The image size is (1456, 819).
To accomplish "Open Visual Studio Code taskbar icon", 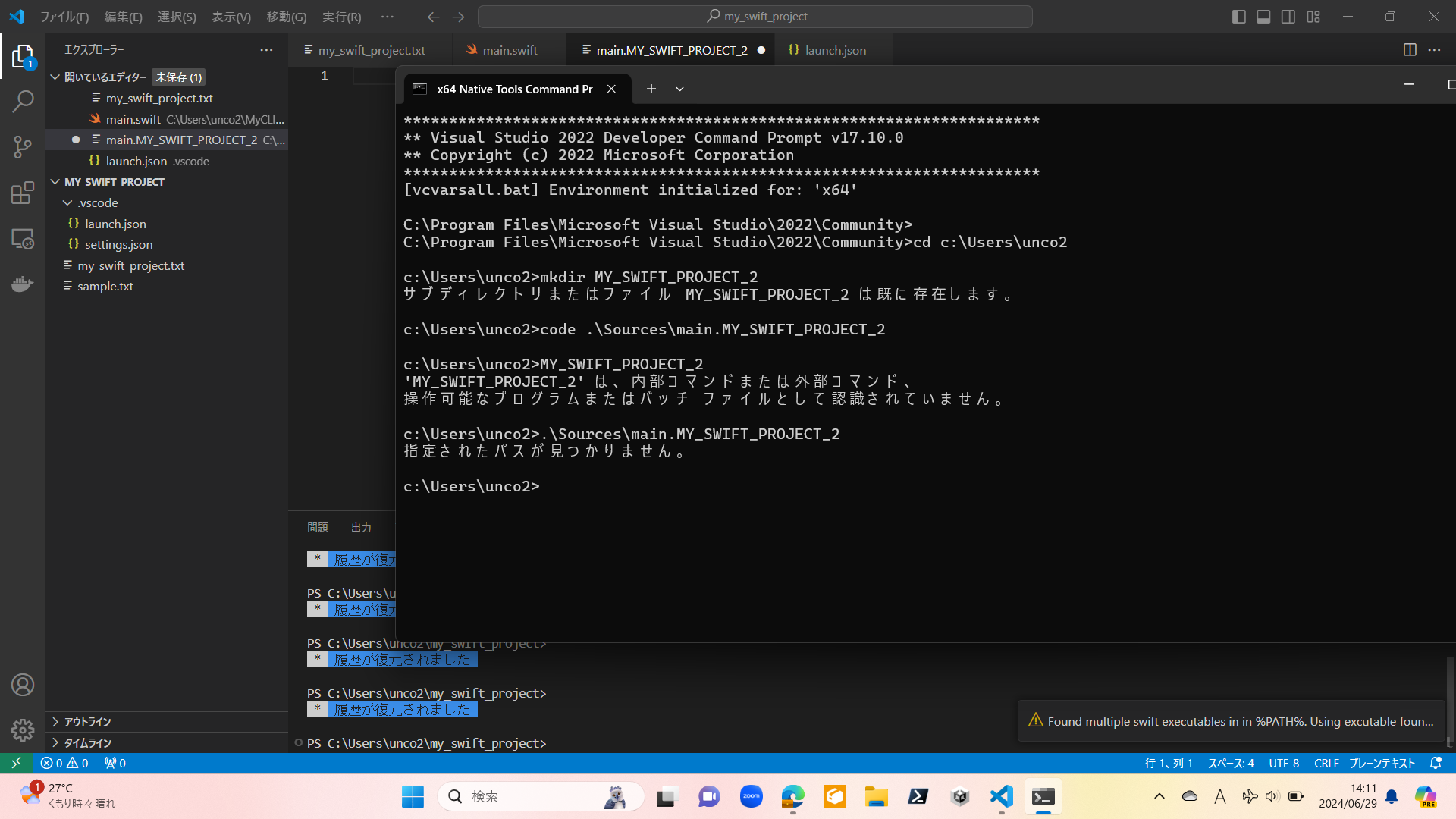I will [1002, 796].
